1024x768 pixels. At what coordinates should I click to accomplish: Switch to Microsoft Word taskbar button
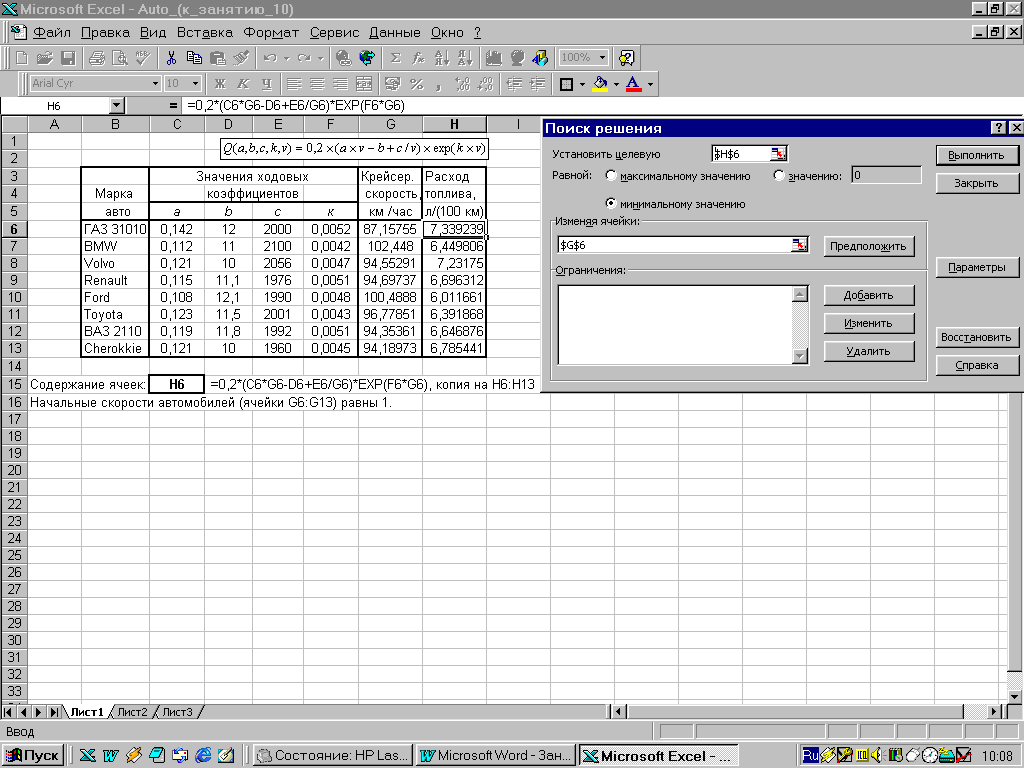495,756
